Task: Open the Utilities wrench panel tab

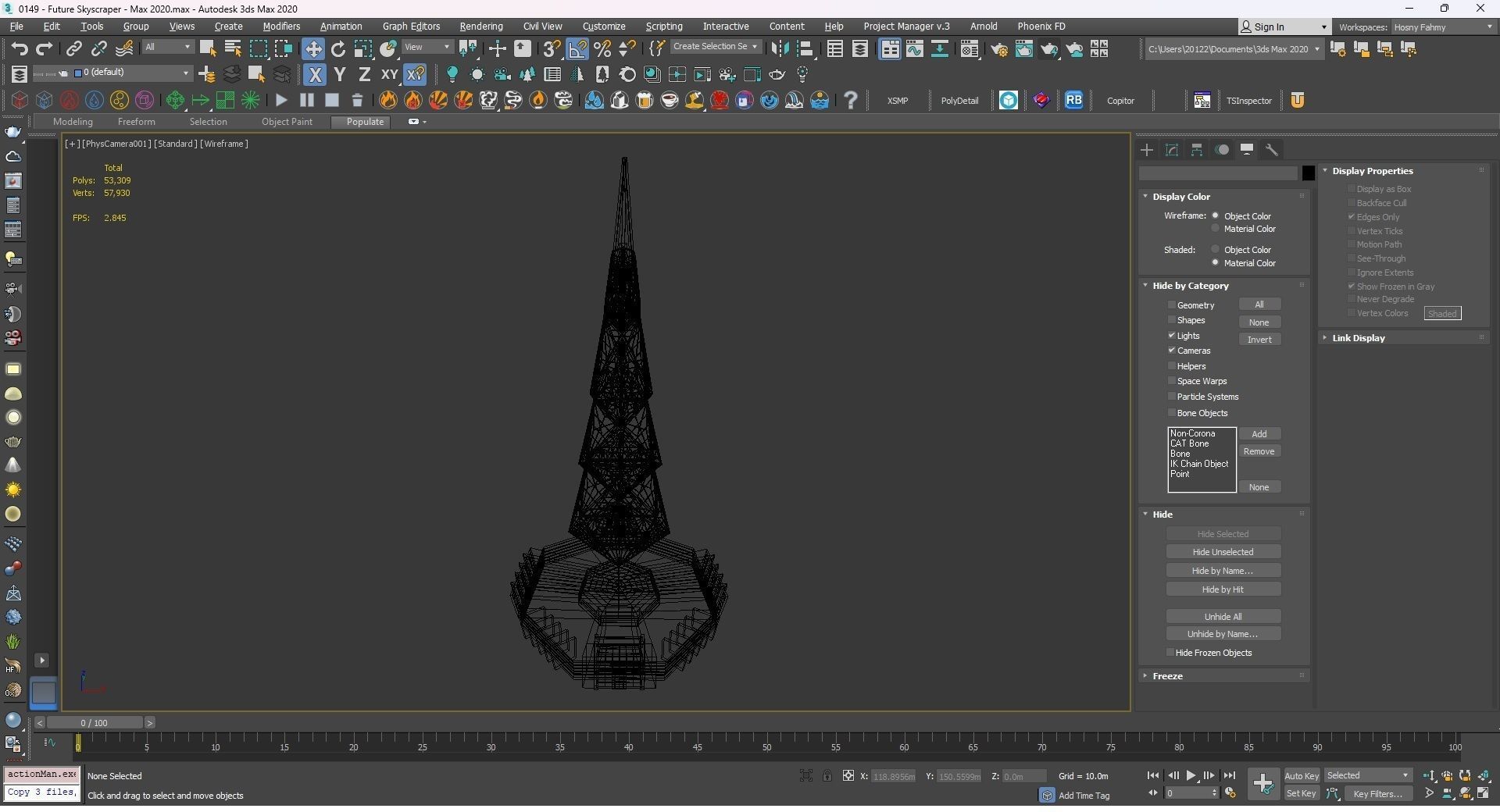Action: (x=1272, y=149)
